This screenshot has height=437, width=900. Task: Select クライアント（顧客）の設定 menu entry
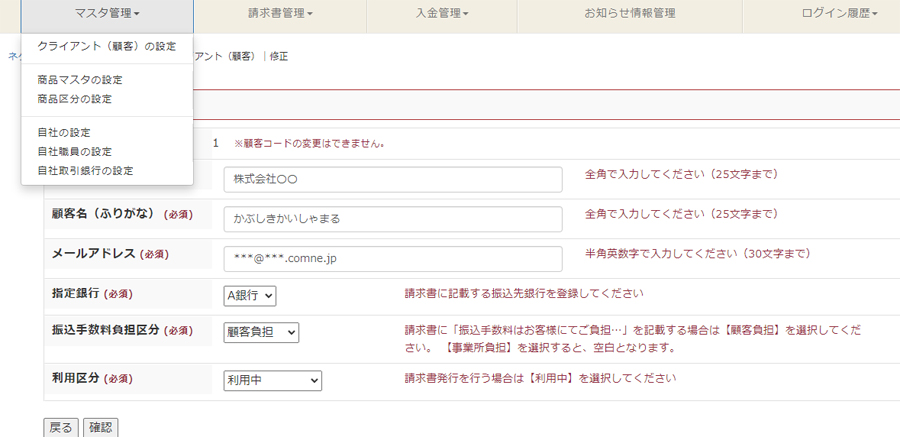point(106,46)
